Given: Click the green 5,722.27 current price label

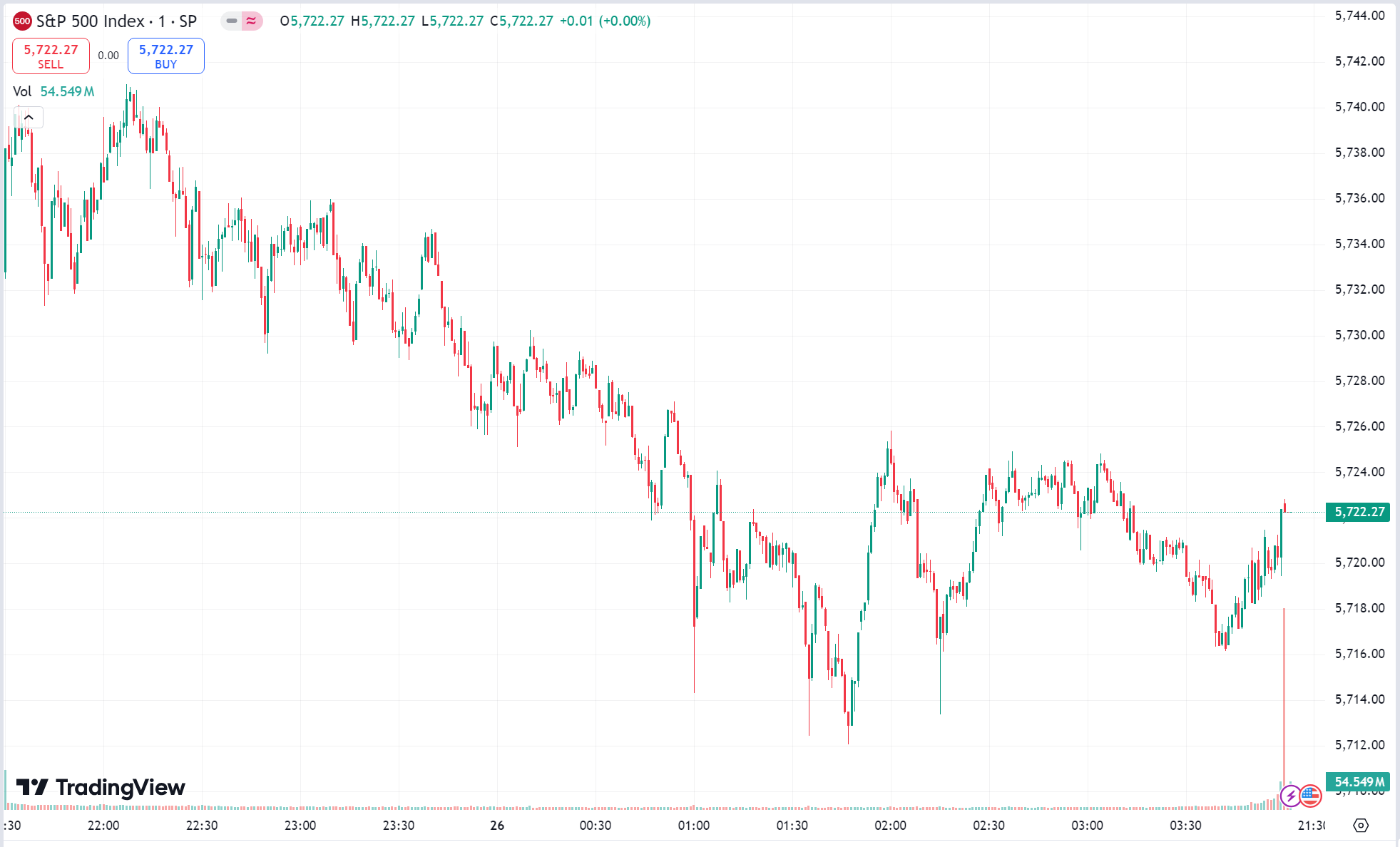Looking at the screenshot, I should point(1357,512).
